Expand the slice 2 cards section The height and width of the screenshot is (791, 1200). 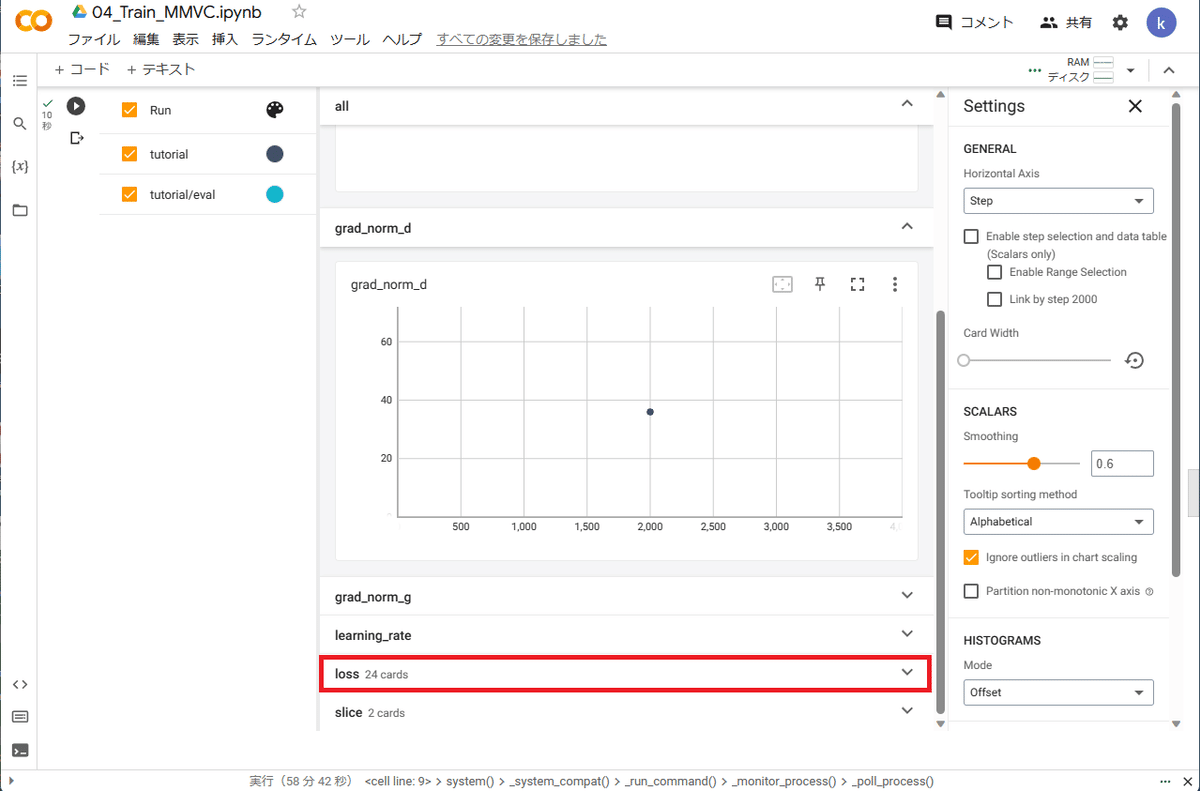coord(907,711)
